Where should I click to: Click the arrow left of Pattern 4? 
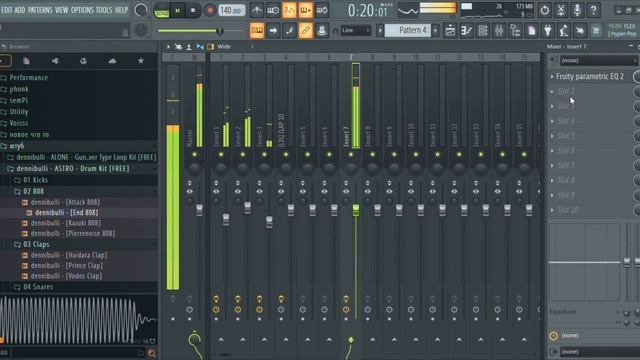pyautogui.click(x=380, y=31)
